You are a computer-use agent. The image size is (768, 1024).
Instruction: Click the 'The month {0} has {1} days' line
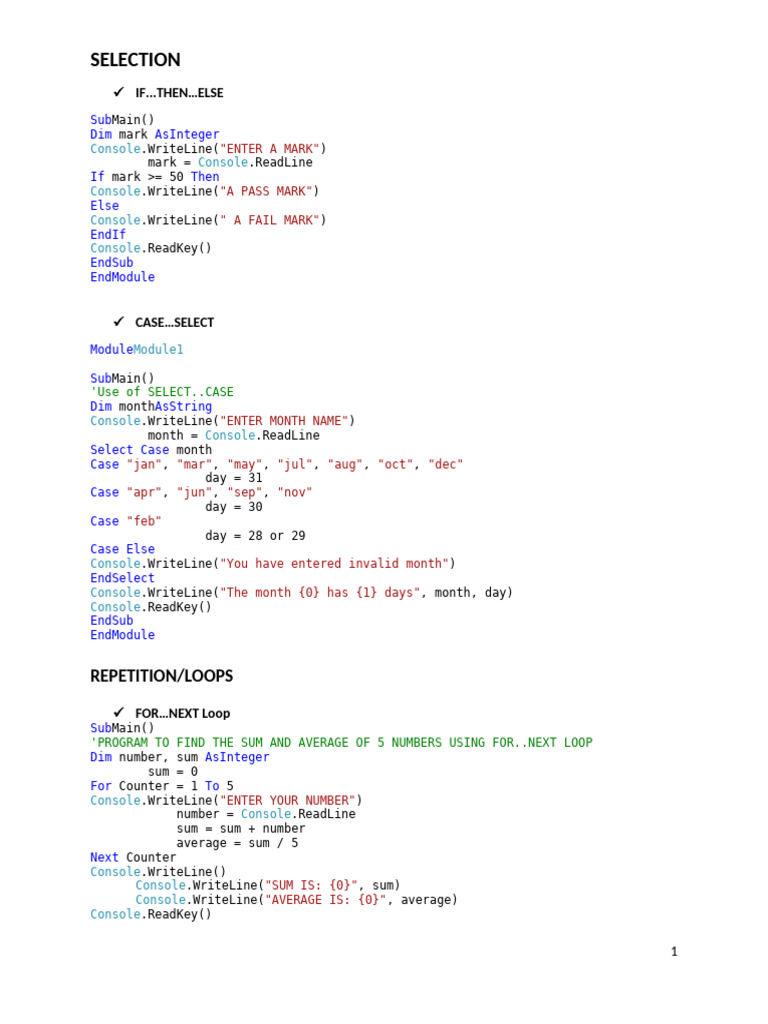click(301, 593)
